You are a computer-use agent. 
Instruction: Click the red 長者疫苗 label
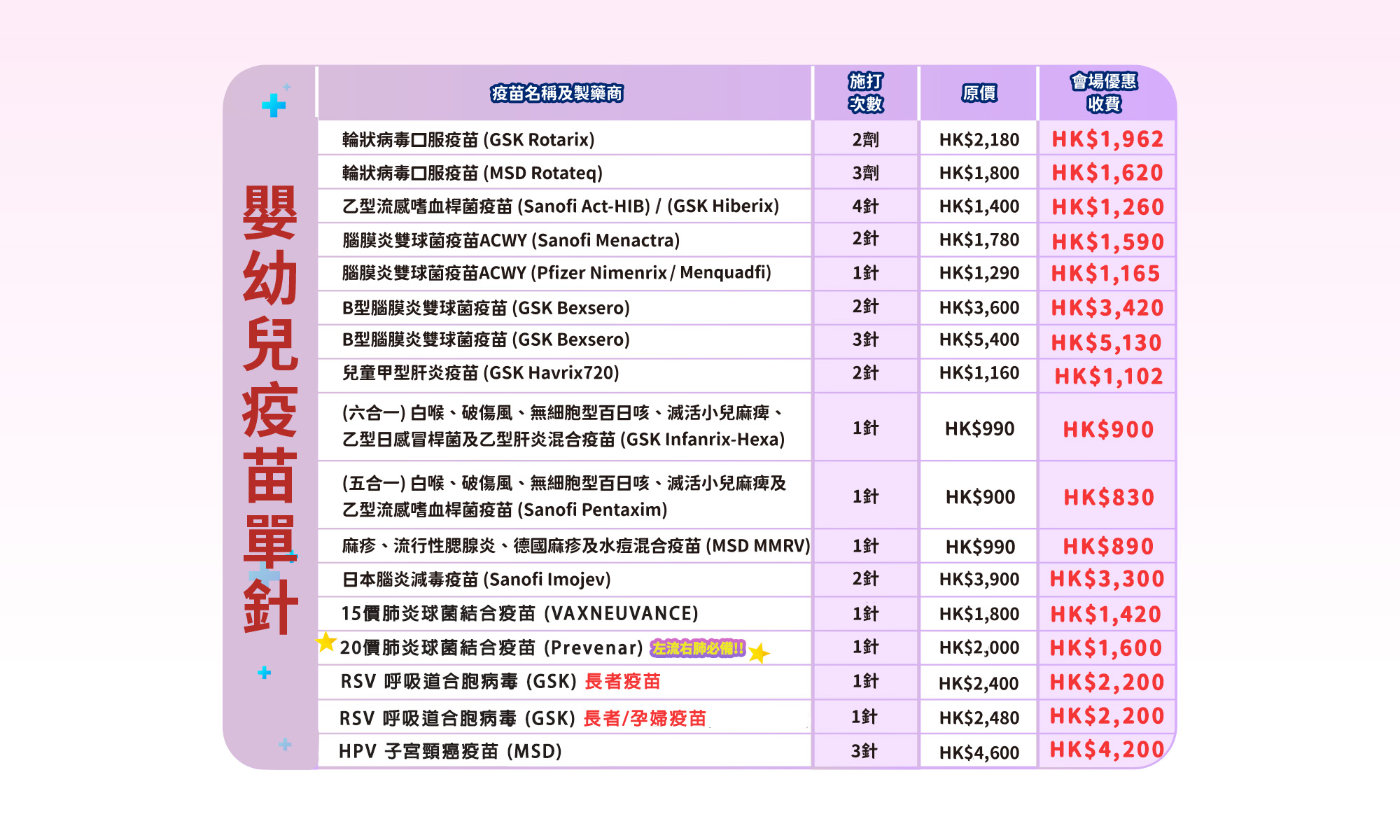[x=622, y=681]
